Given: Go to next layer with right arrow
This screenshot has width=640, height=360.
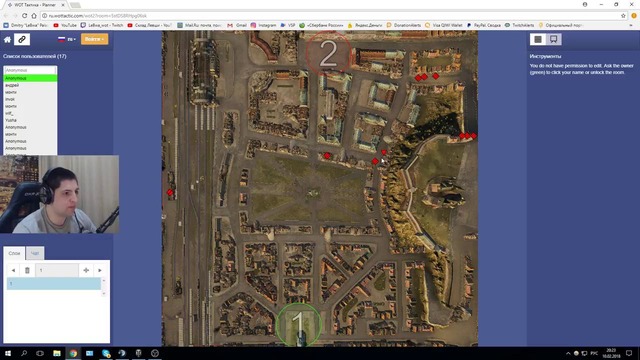Looking at the screenshot, I should pos(100,270).
